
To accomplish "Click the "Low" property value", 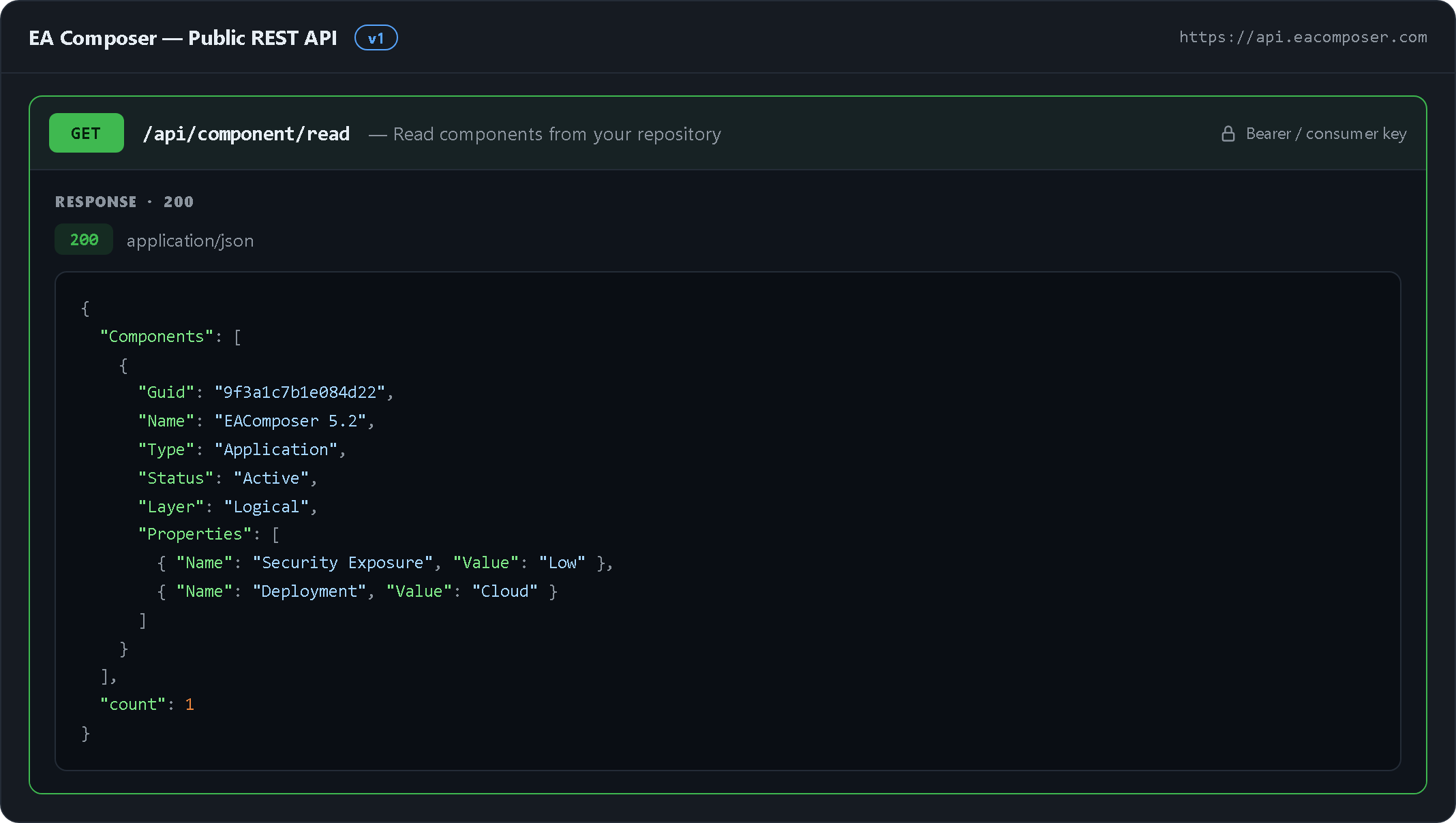I will pyautogui.click(x=562, y=563).
